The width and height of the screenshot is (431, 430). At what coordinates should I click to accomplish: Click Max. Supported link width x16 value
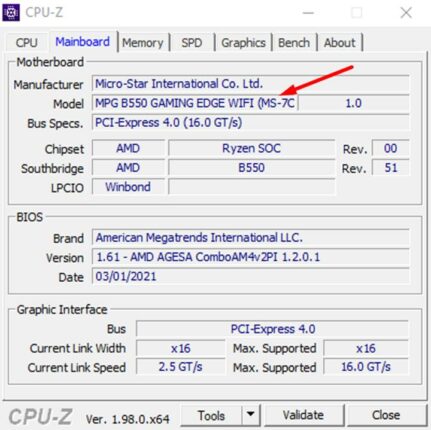(x=366, y=348)
